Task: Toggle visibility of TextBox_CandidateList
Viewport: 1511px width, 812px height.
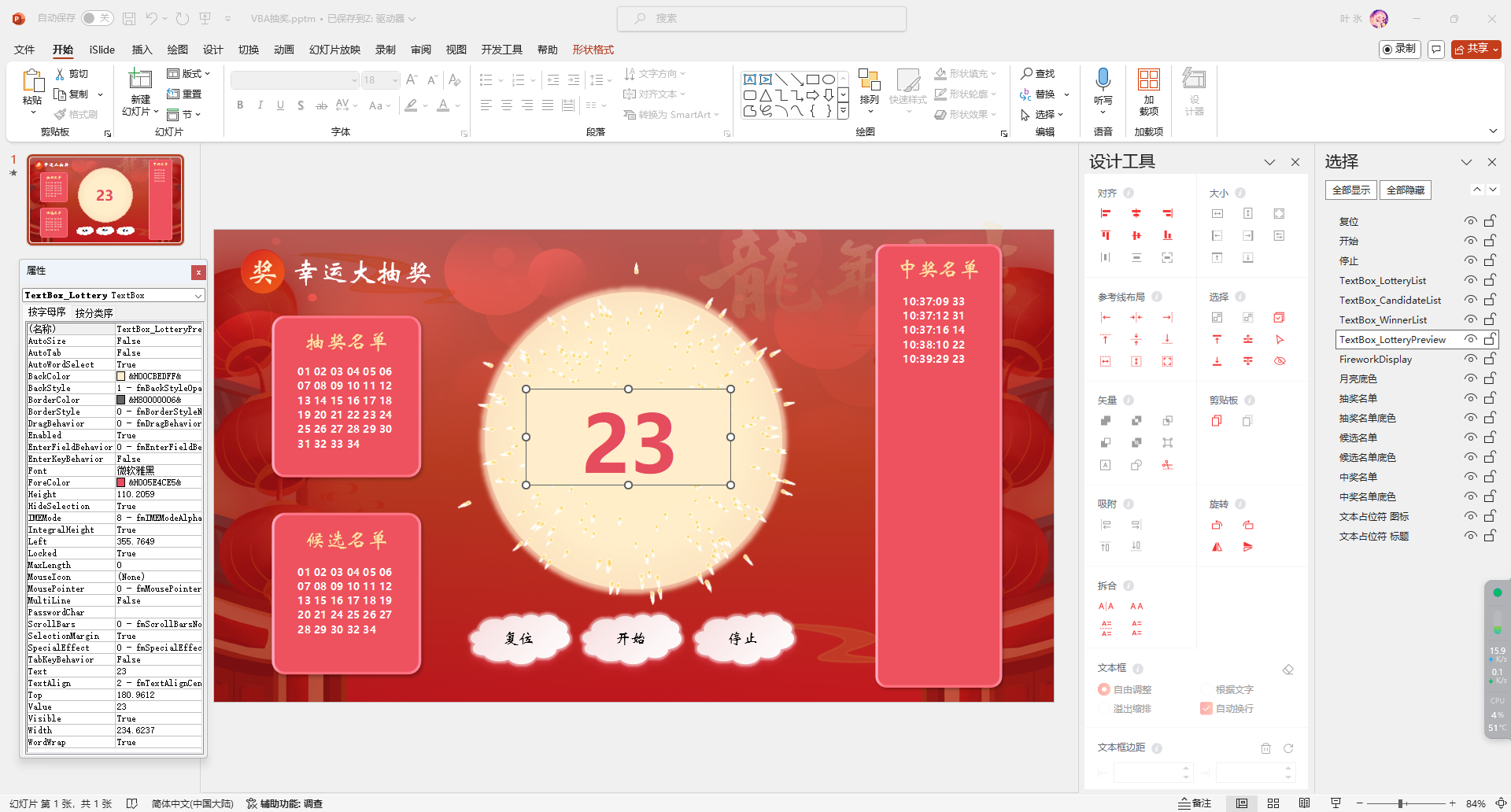Action: (1469, 300)
